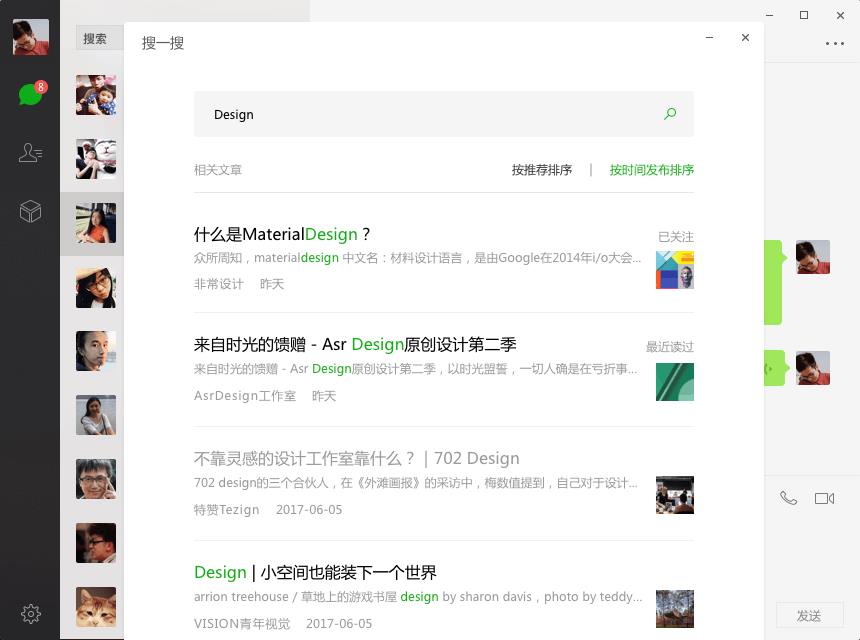This screenshot has height=640, width=860.
Task: Open selected chat of woman in orange top
Action: (x=96, y=223)
